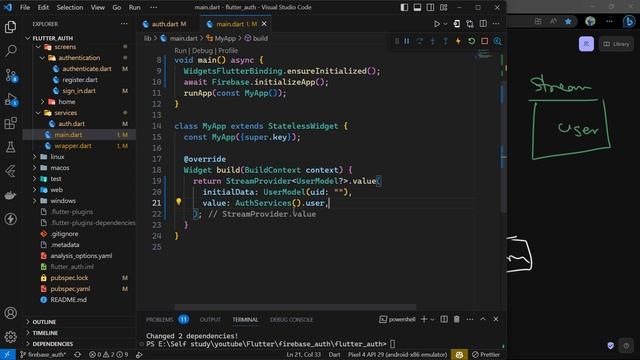Click the lightbulb code action on line 21

pos(178,201)
